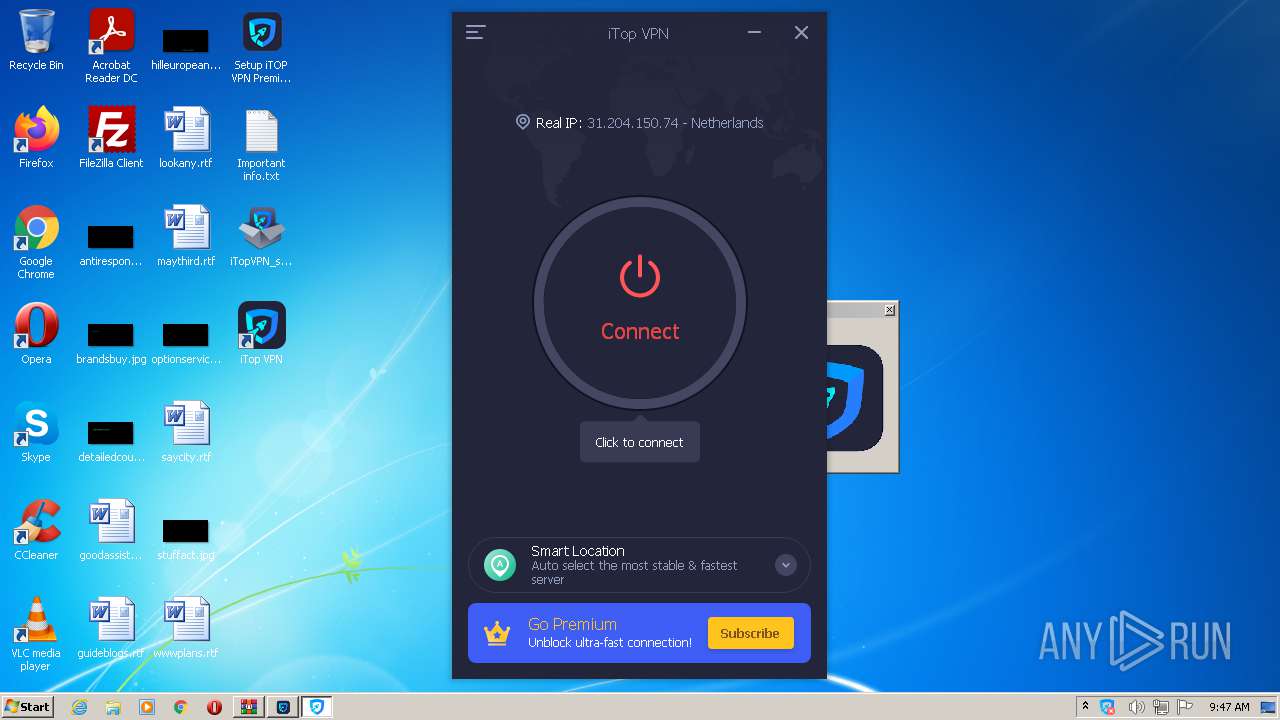Click the yellow Subscribe button
Screen dimensions: 1280x720
tap(750, 633)
